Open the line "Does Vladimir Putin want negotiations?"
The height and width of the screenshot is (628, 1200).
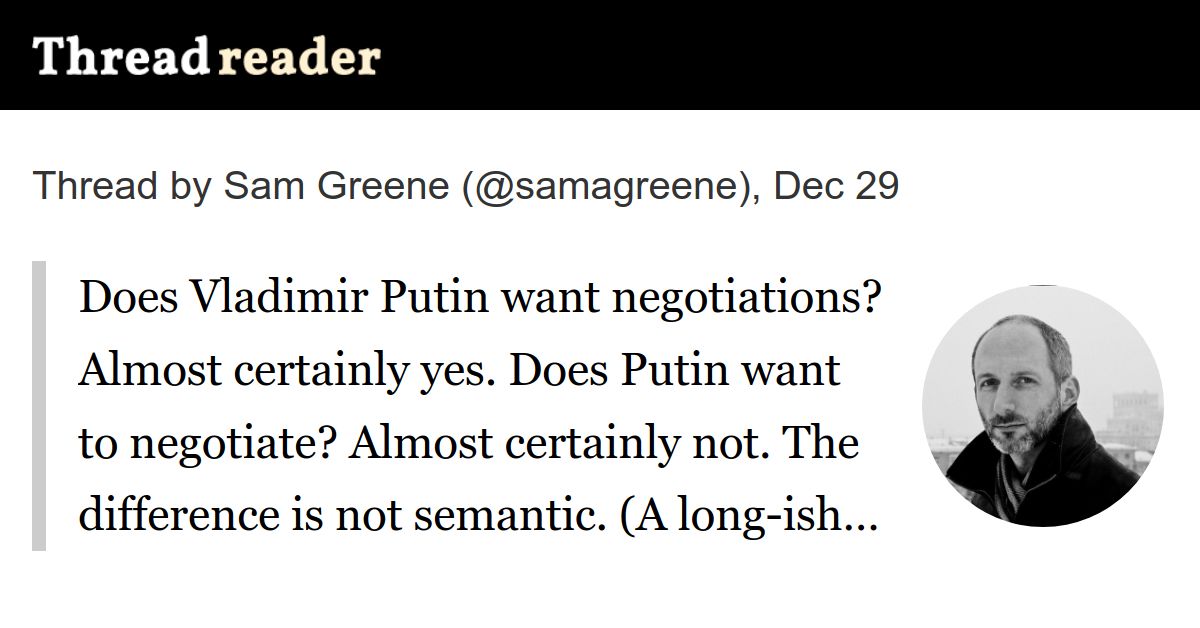click(x=480, y=299)
